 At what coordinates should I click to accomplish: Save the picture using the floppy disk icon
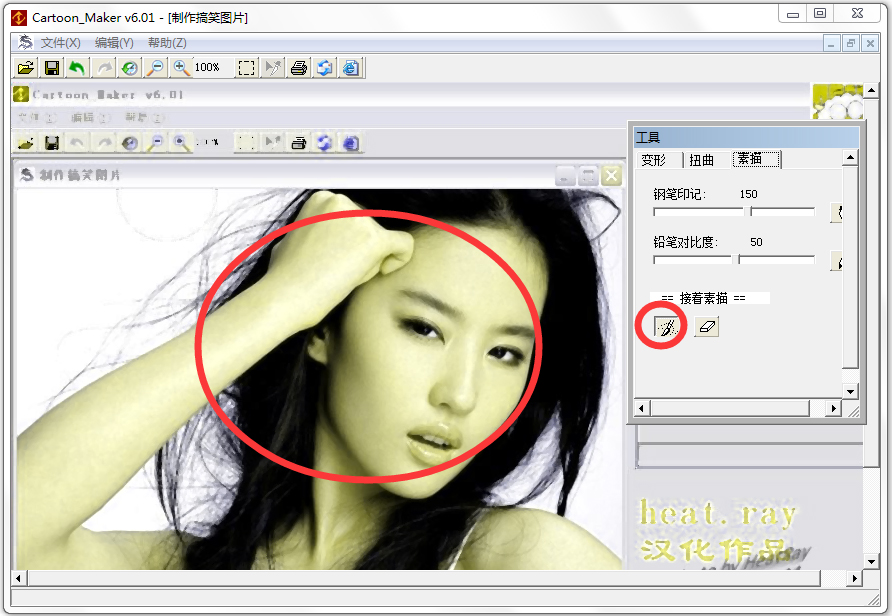pos(52,68)
